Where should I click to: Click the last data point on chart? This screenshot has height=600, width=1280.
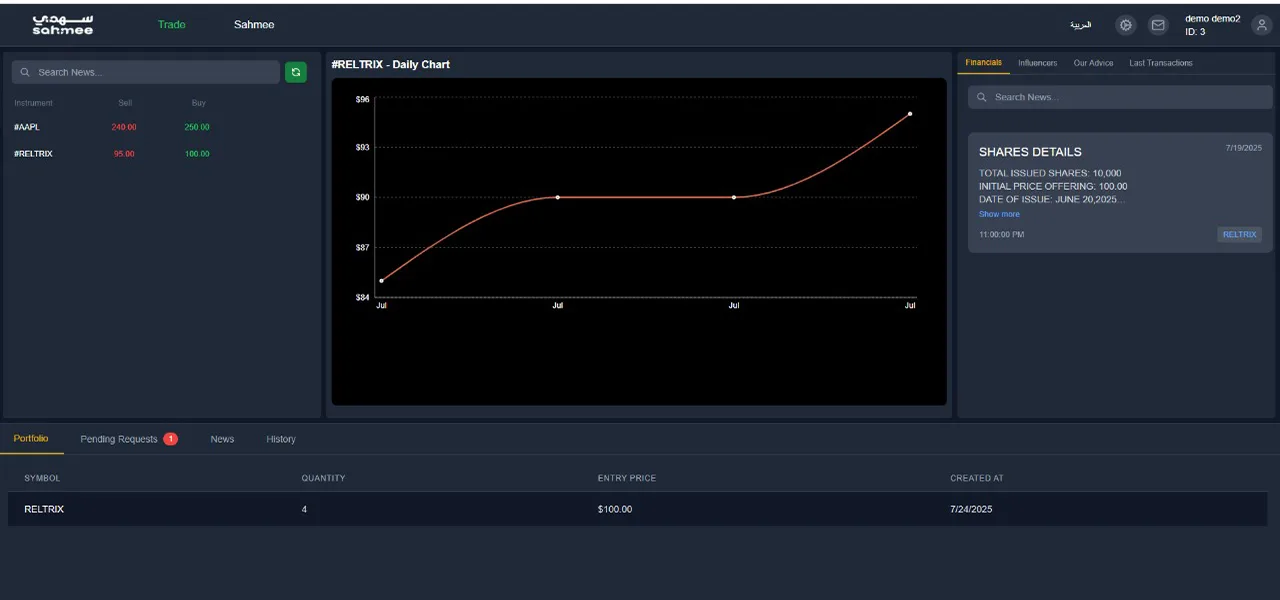(x=909, y=114)
